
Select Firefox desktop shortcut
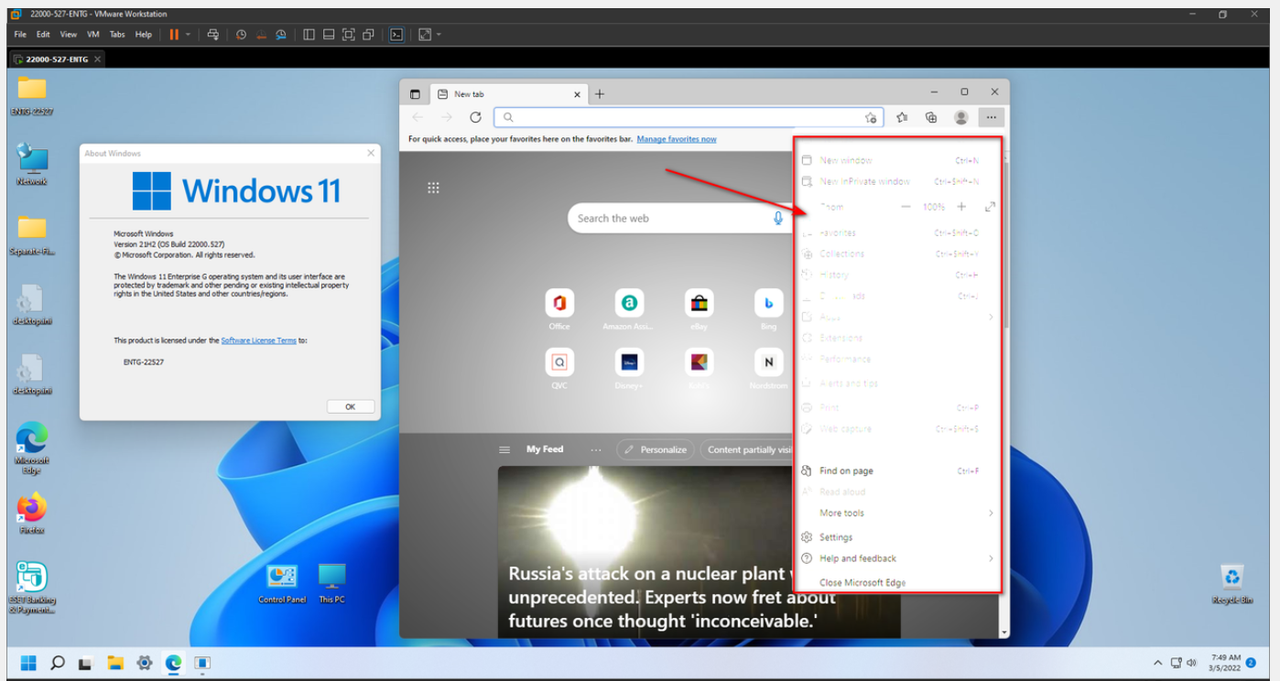[x=32, y=514]
